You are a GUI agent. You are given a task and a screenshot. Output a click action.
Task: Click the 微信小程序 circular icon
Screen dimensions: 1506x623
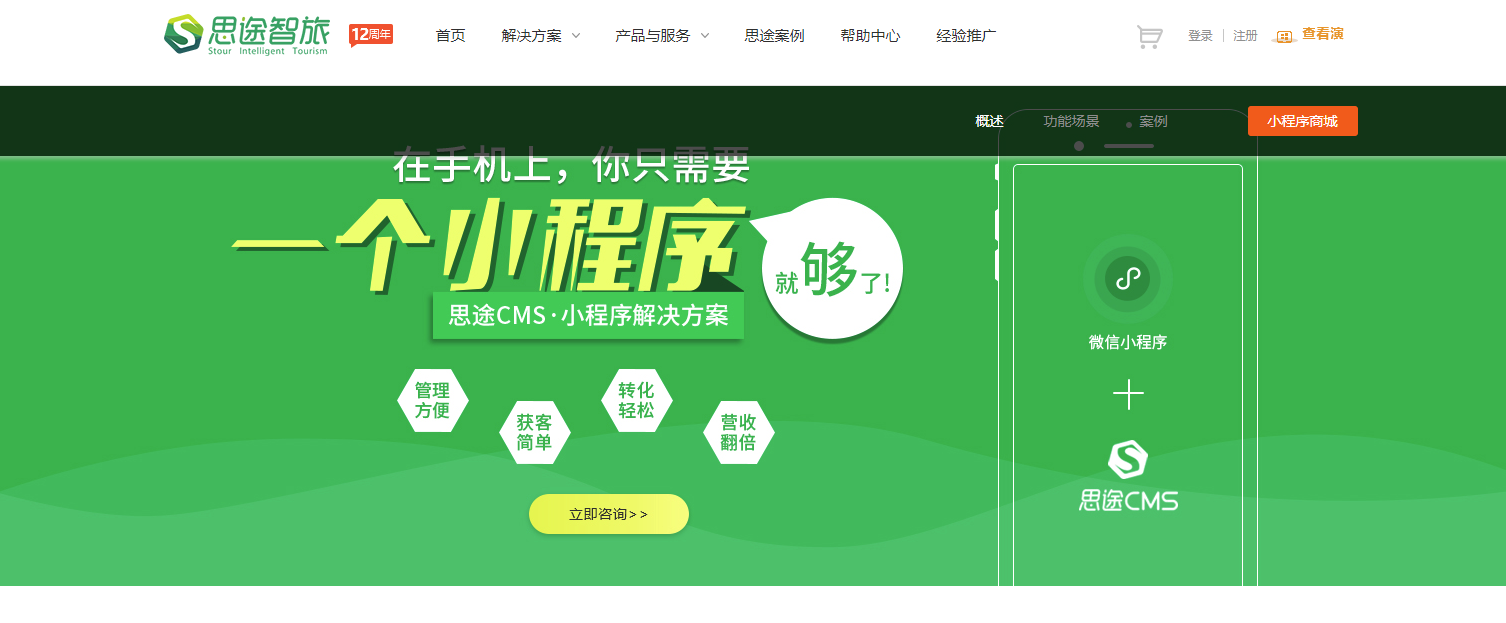tap(1127, 279)
